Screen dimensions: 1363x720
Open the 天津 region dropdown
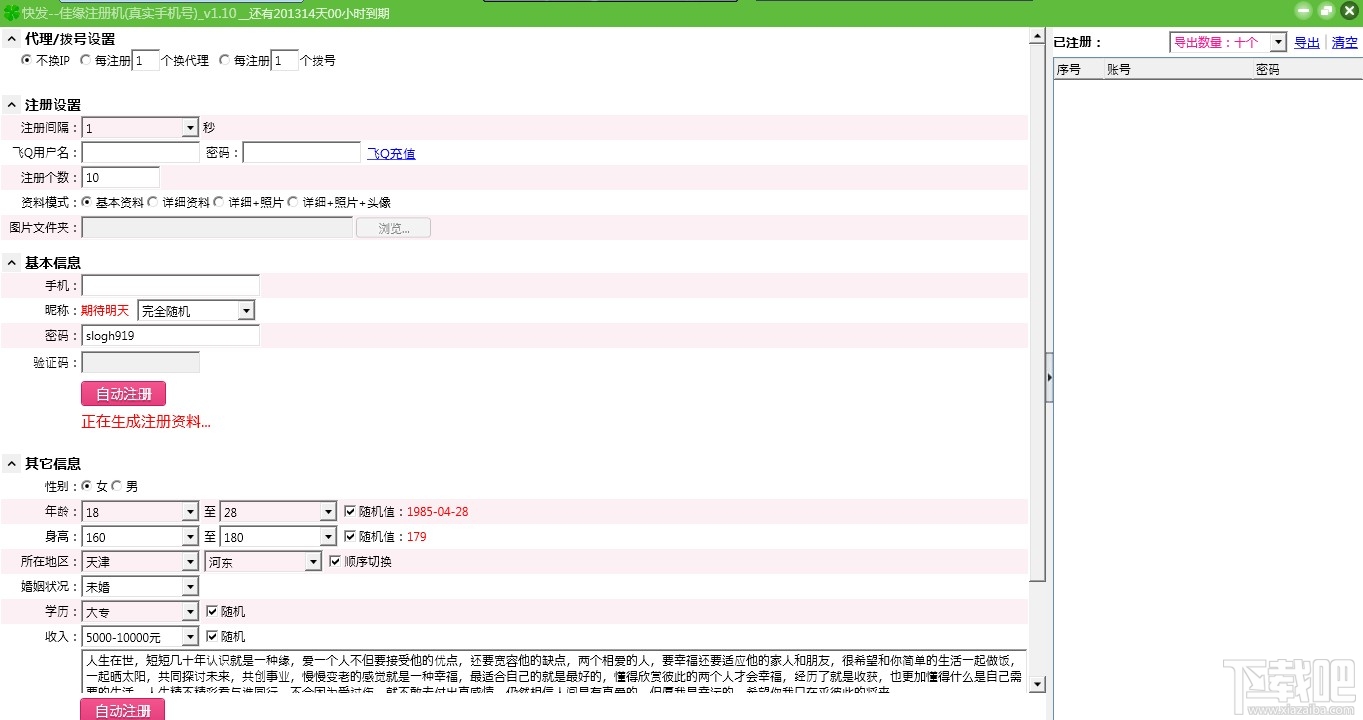pos(190,562)
